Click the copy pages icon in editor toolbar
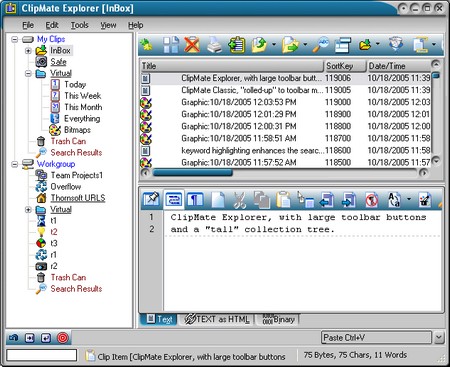 pos(261,200)
